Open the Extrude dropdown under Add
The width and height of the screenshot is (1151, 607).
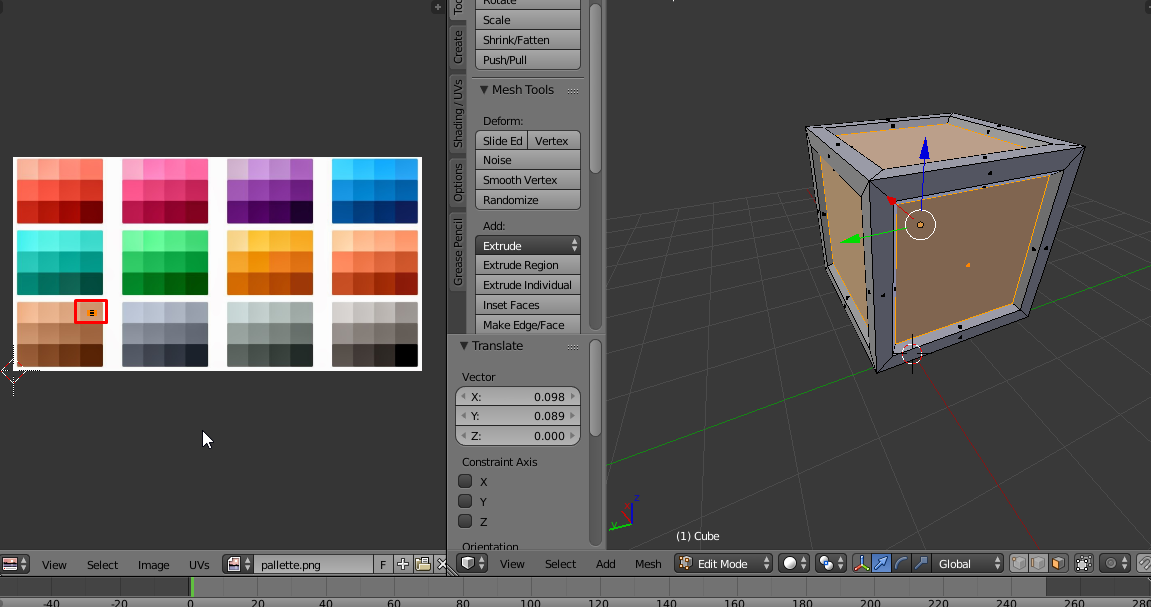[x=528, y=245]
